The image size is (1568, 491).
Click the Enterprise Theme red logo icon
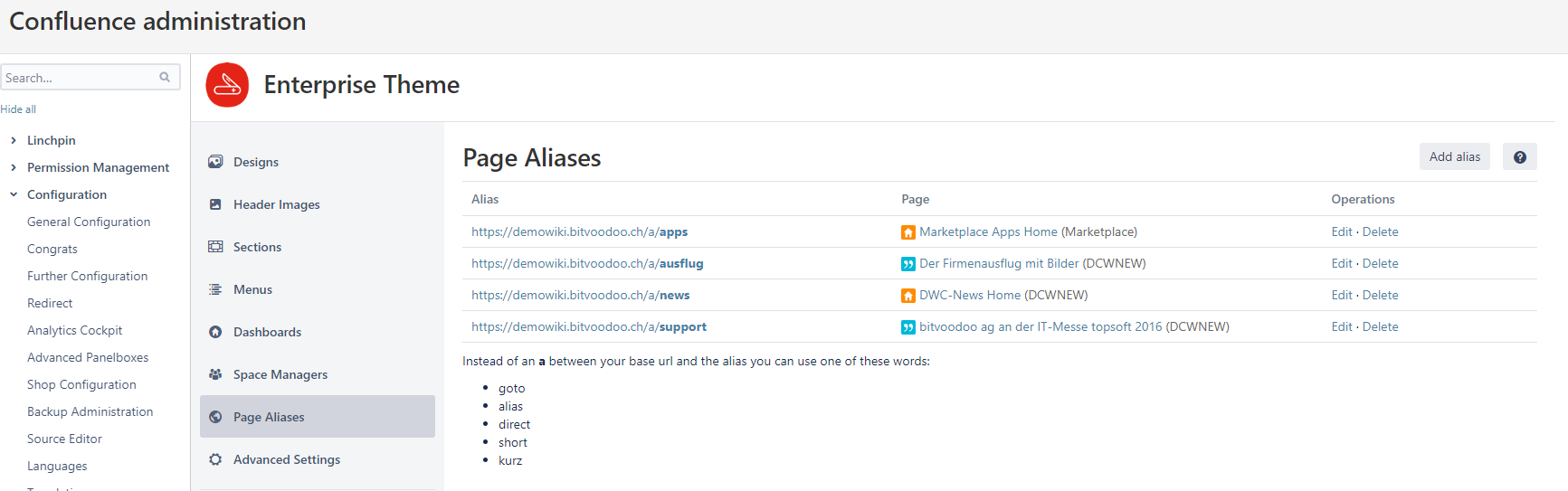[x=227, y=85]
